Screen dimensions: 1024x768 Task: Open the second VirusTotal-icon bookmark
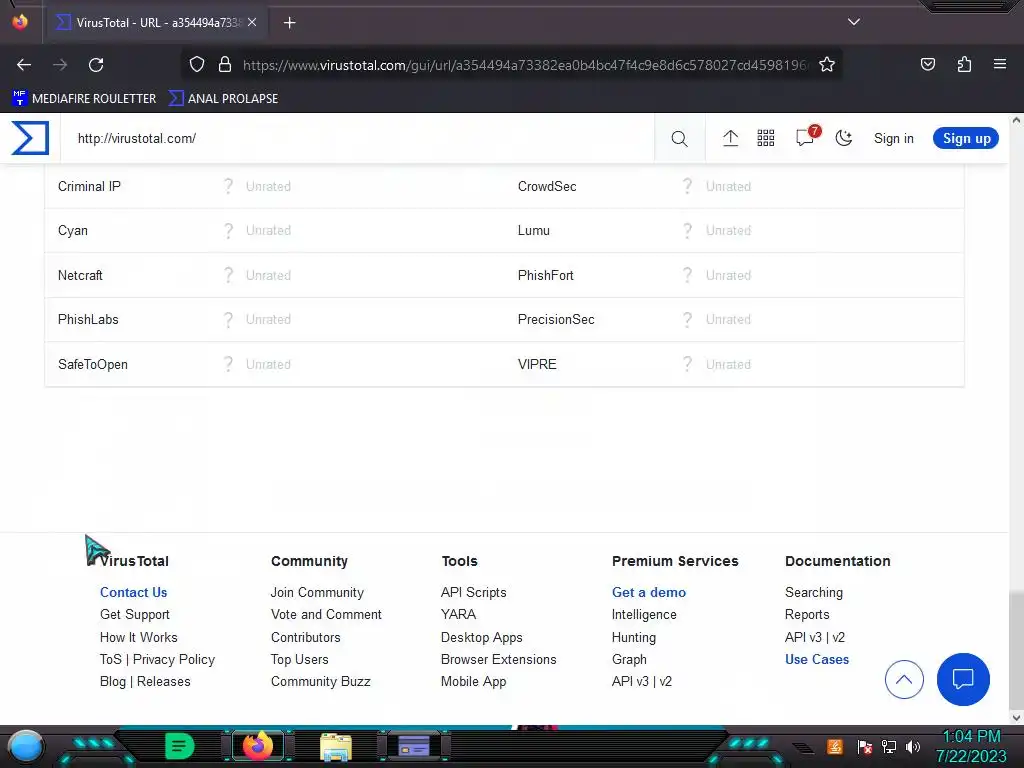223,99
